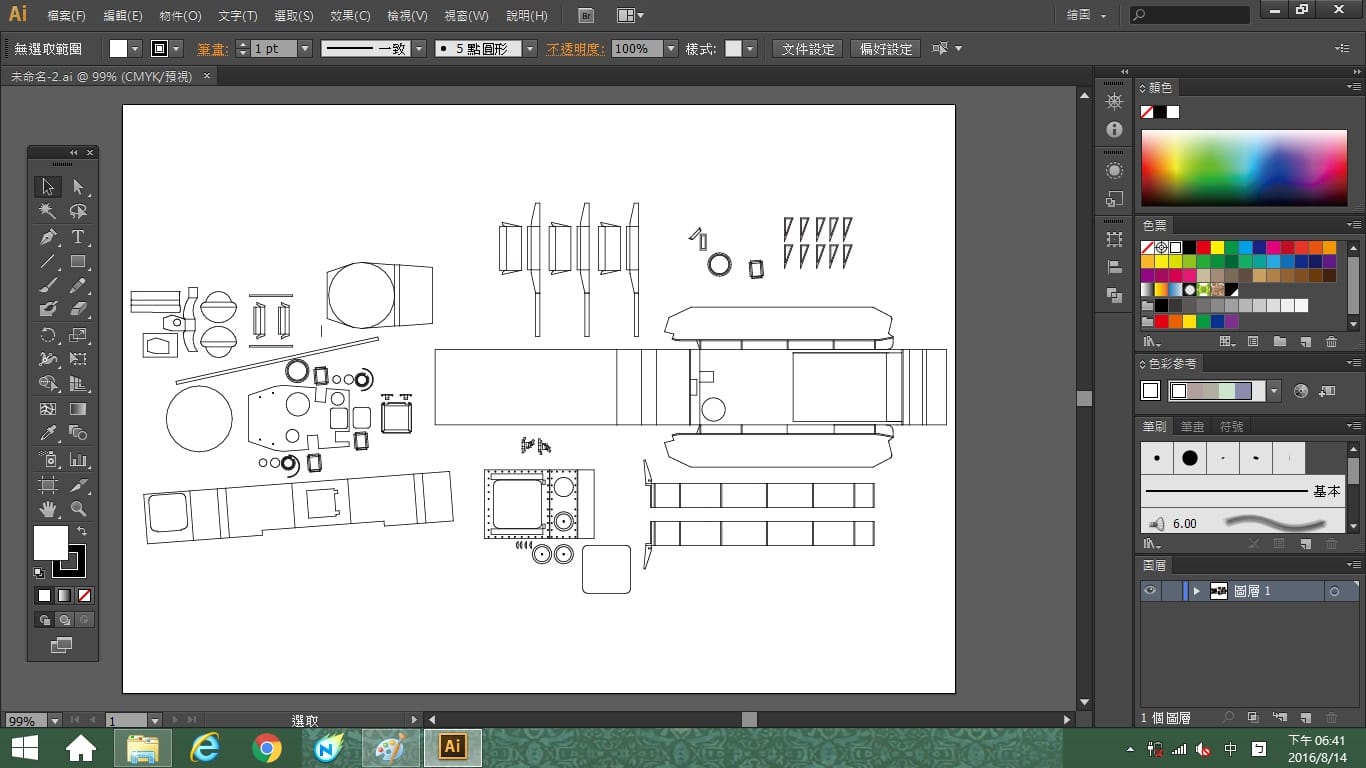Select the Type tool
The width and height of the screenshot is (1366, 768).
click(78, 237)
